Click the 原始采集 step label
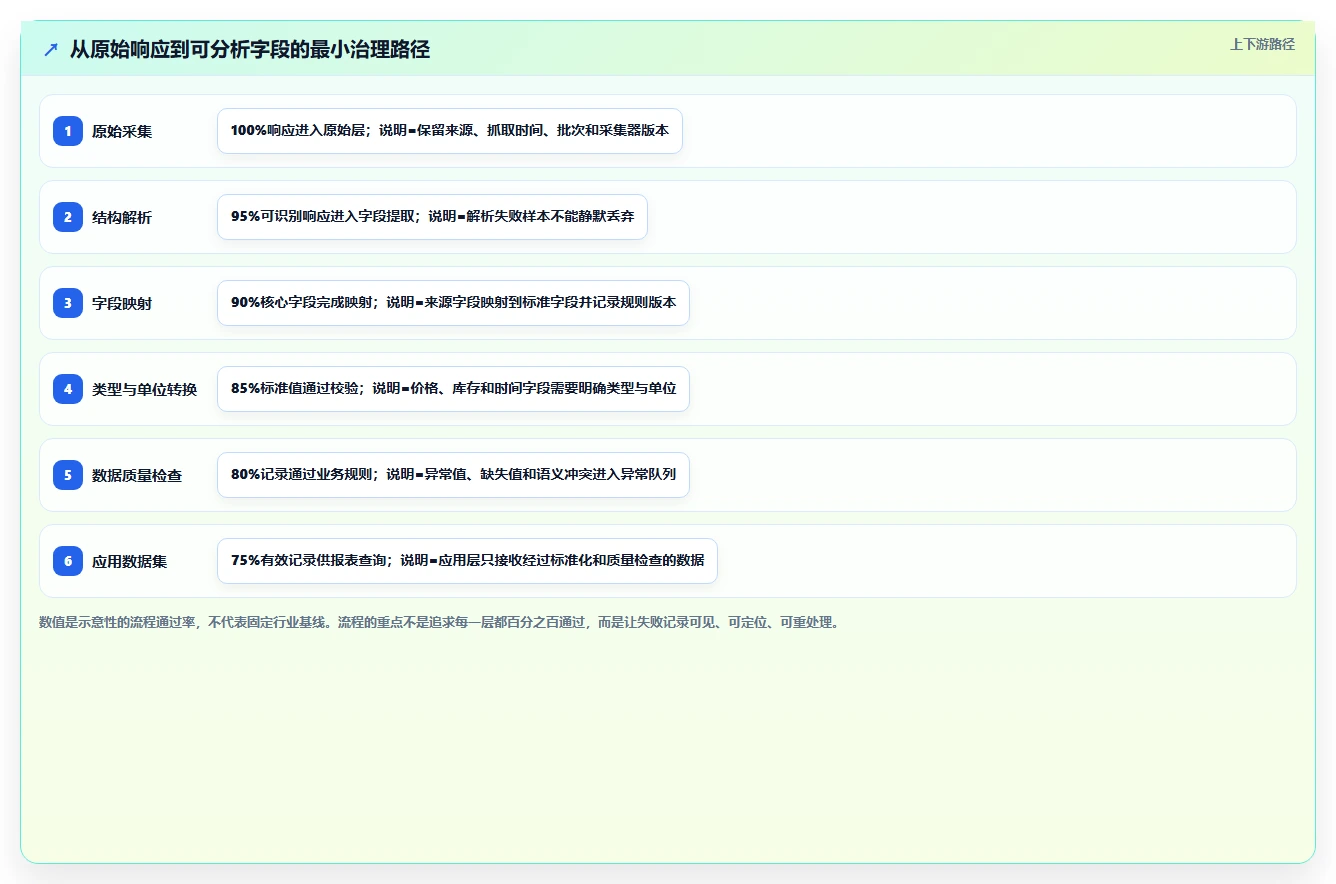The image size is (1336, 884). point(122,131)
